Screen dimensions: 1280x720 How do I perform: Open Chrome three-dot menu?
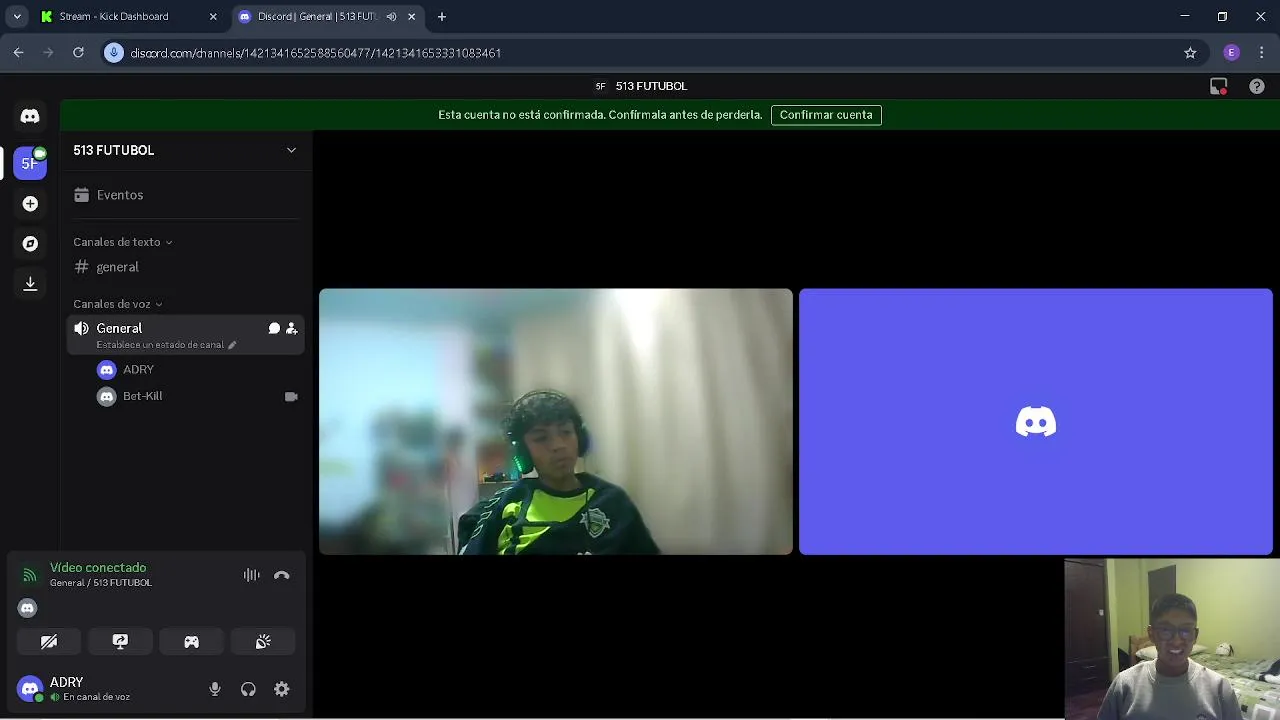[x=1262, y=53]
